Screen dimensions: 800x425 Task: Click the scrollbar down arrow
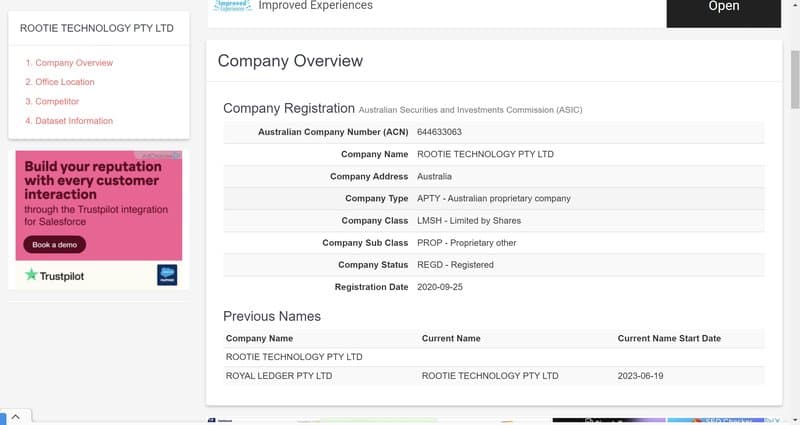coord(794,418)
